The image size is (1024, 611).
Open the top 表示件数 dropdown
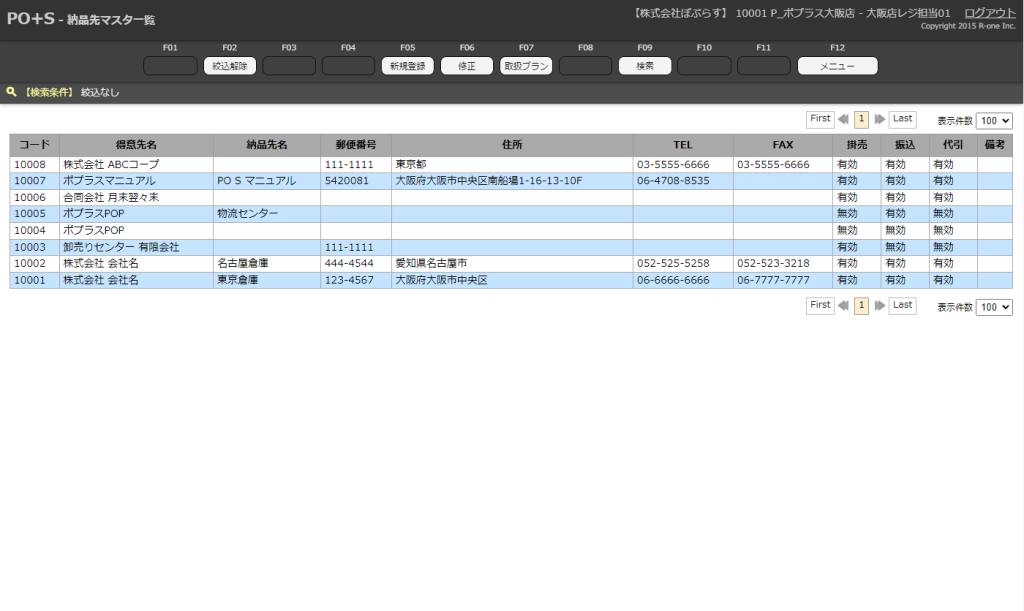tap(993, 120)
